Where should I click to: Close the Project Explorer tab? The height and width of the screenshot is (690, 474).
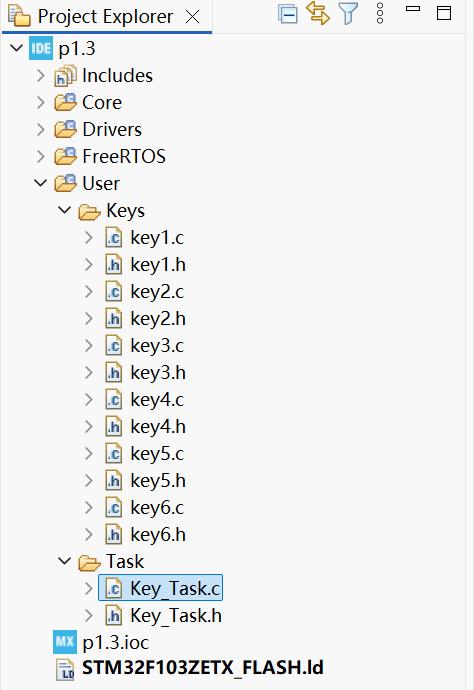click(192, 17)
